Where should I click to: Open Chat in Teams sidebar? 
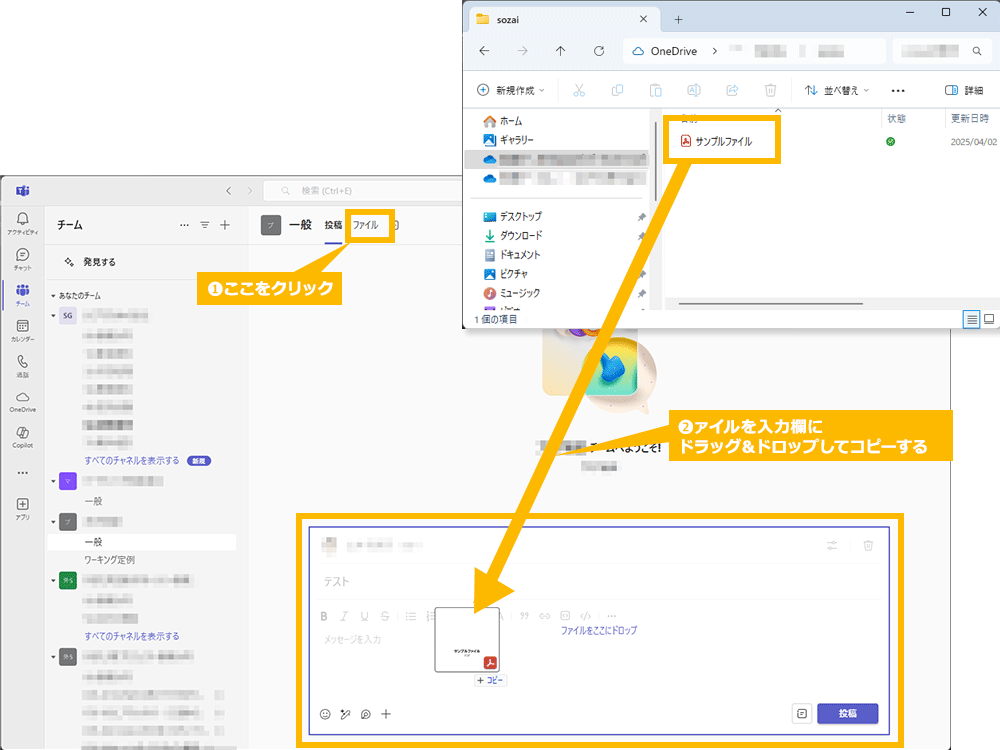(22, 259)
